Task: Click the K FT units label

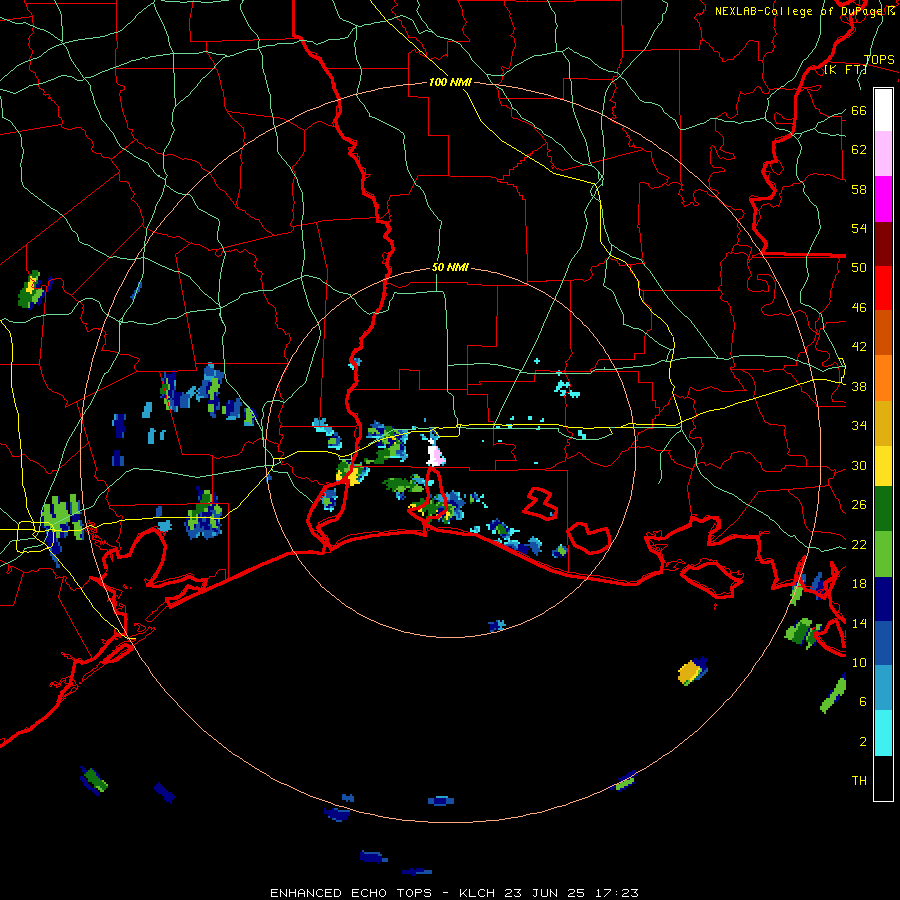Action: [845, 70]
